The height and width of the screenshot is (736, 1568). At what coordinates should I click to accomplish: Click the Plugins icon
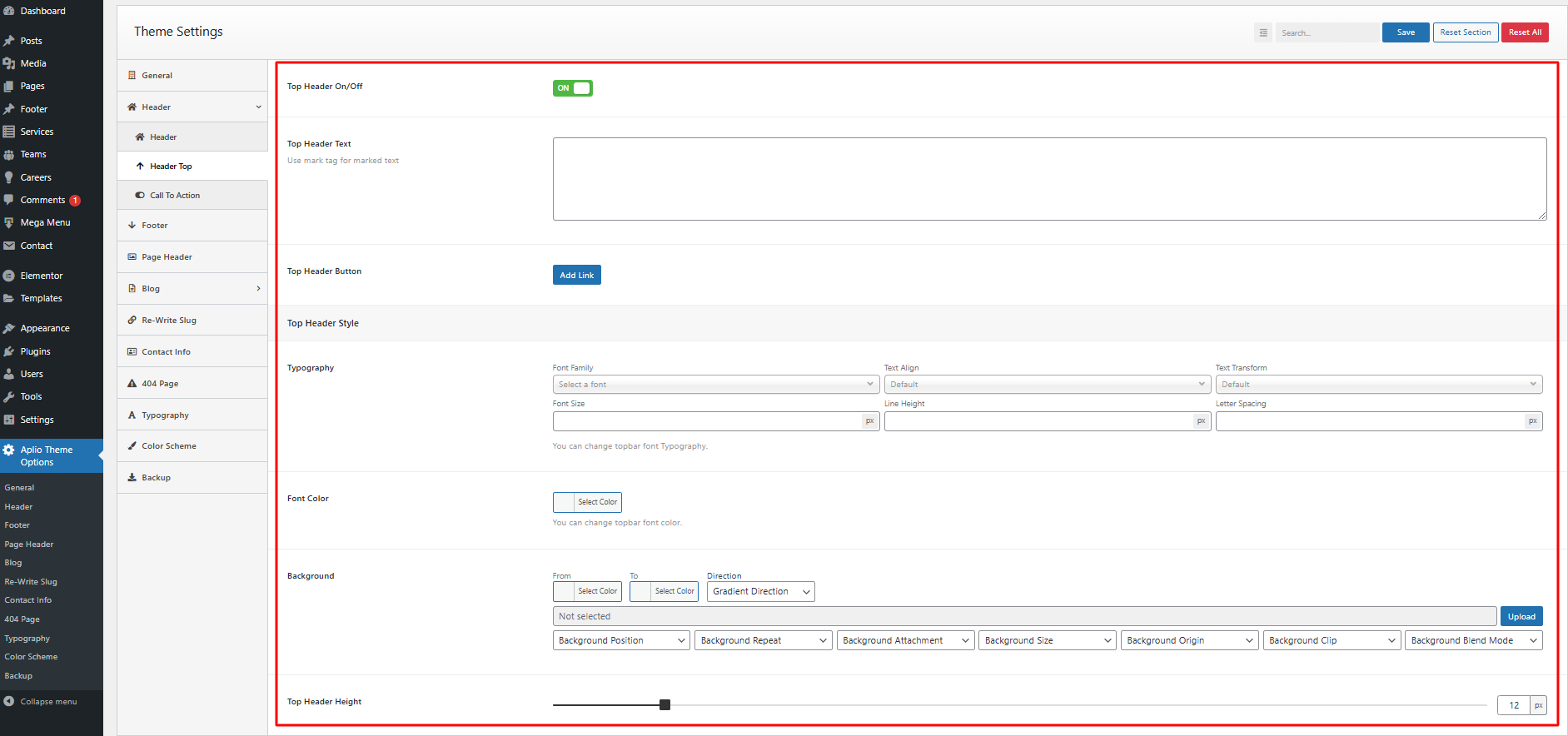pos(9,351)
